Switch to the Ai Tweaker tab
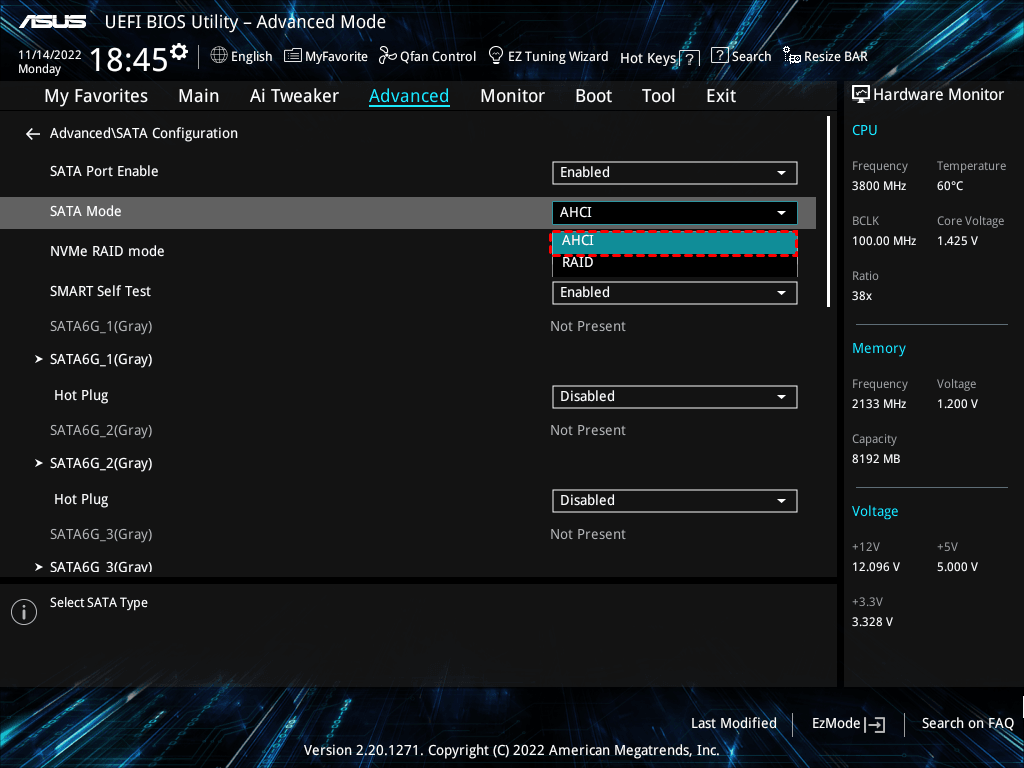This screenshot has width=1024, height=768. tap(294, 96)
